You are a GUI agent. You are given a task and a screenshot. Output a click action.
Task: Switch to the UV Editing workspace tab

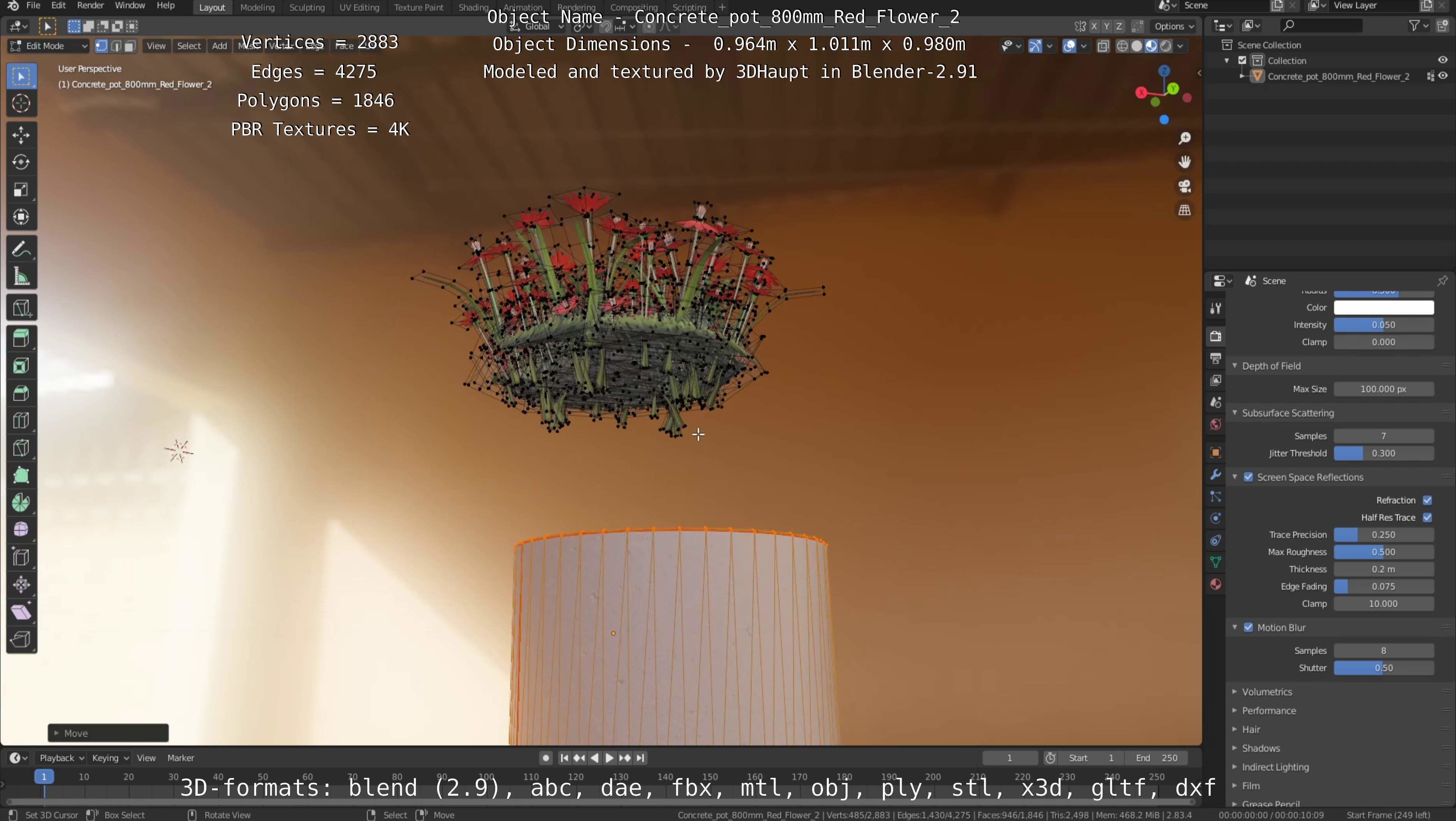pos(359,7)
